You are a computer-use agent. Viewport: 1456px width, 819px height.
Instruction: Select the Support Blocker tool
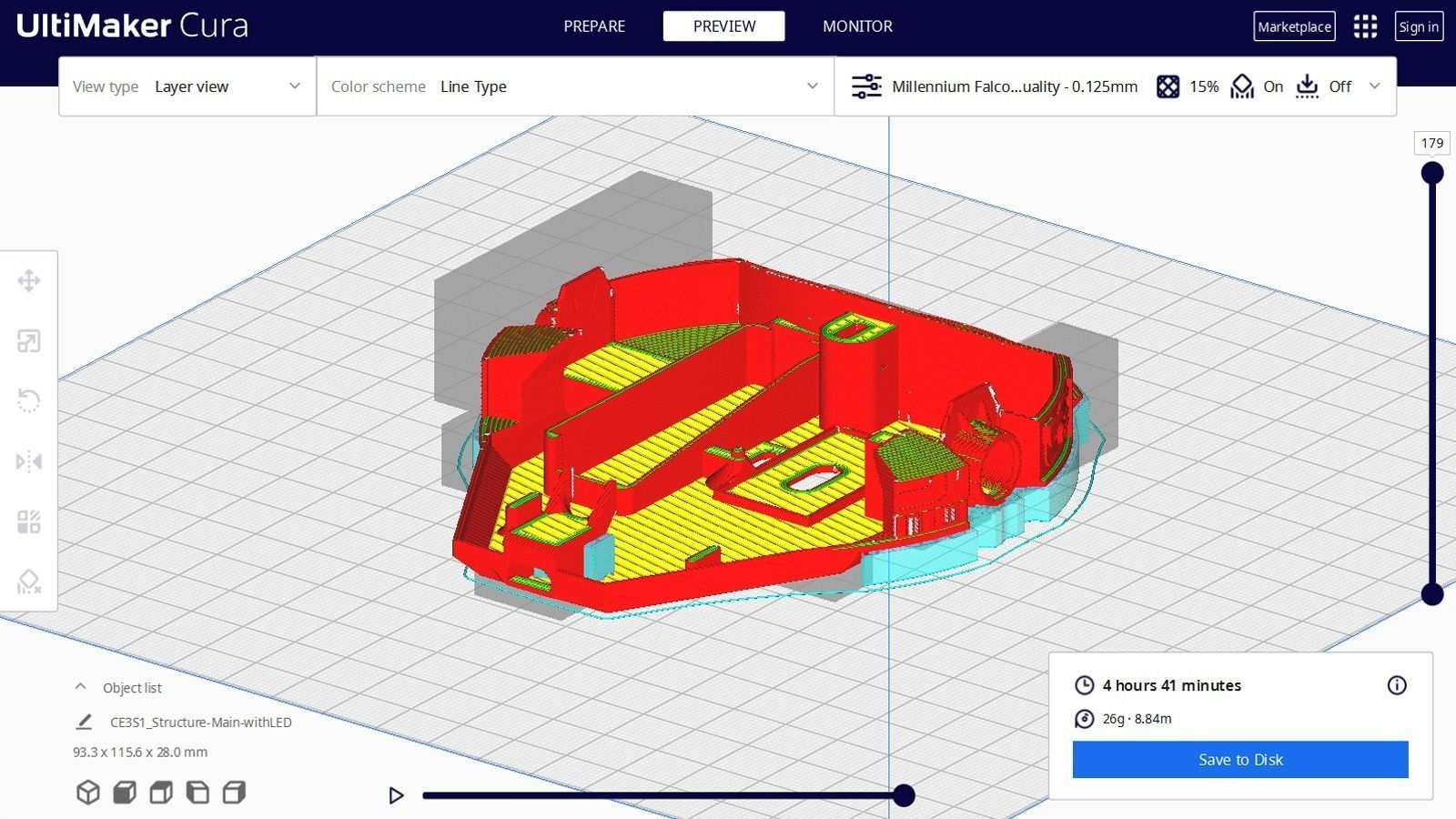point(29,581)
